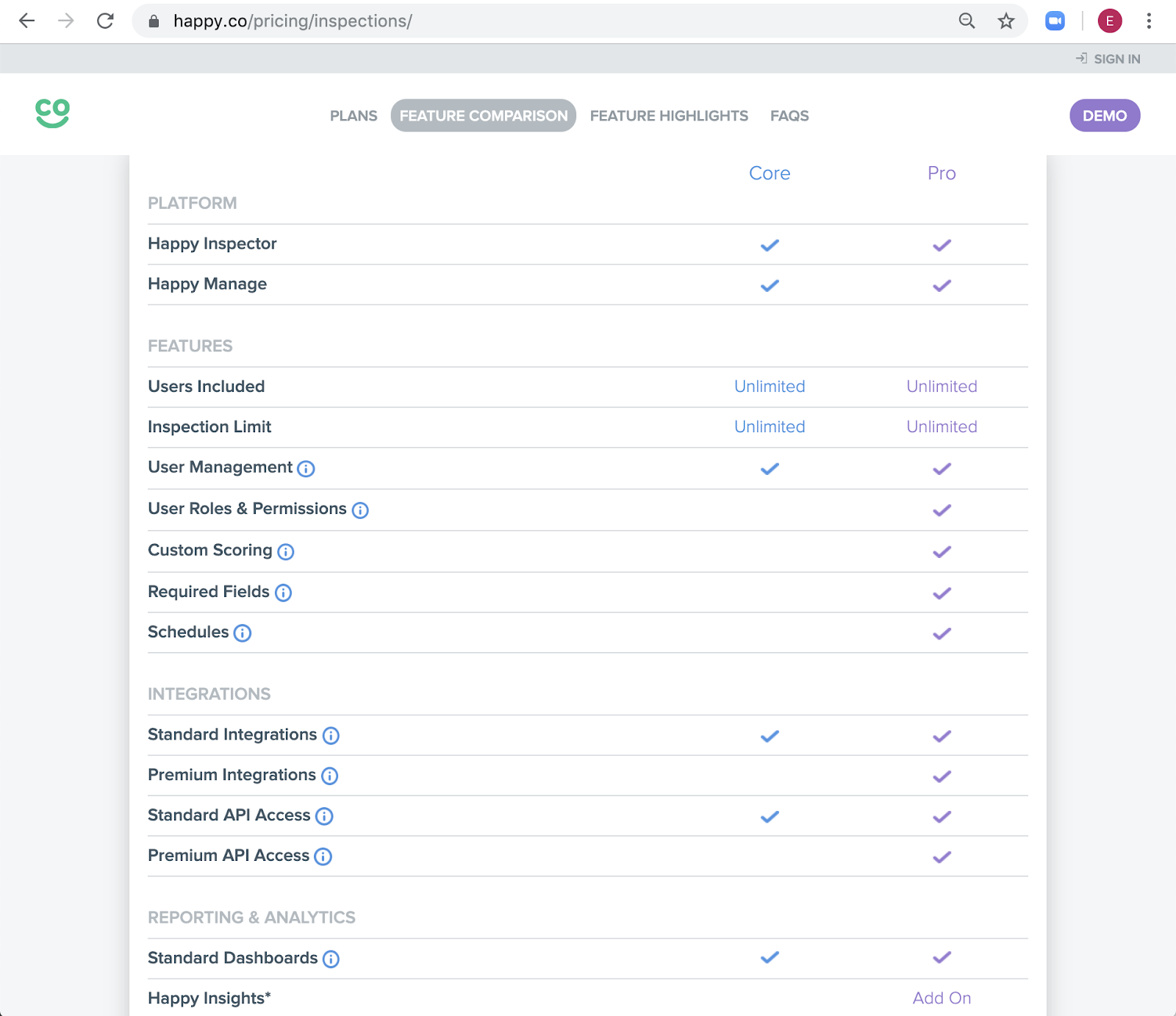The height and width of the screenshot is (1016, 1176).
Task: Open the Chrome three-dot menu
Action: [1149, 21]
